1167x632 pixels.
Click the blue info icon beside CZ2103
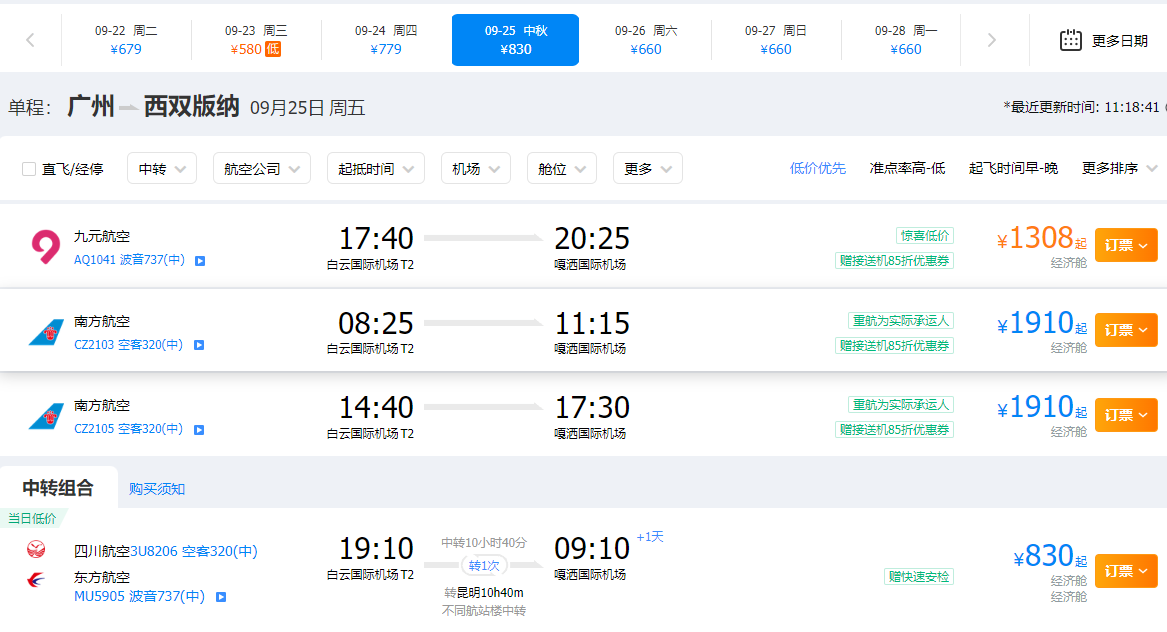click(x=199, y=345)
